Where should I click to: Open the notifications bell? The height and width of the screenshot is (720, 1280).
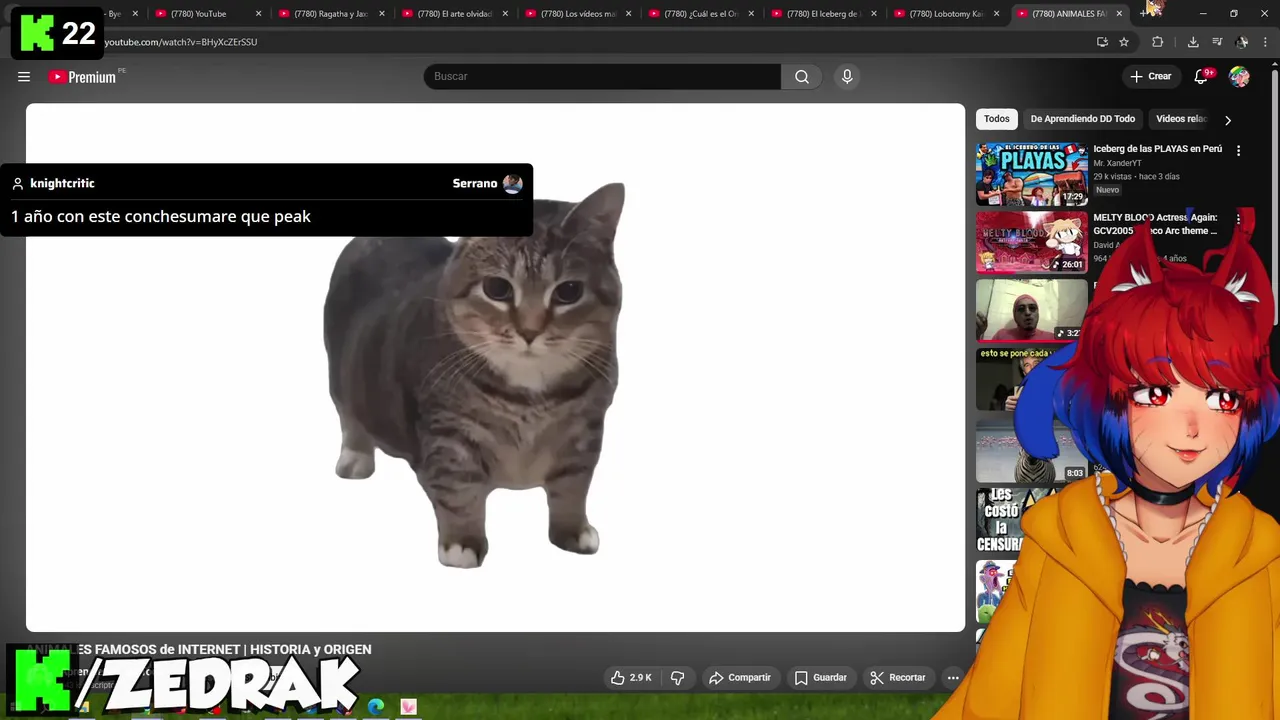tap(1202, 77)
